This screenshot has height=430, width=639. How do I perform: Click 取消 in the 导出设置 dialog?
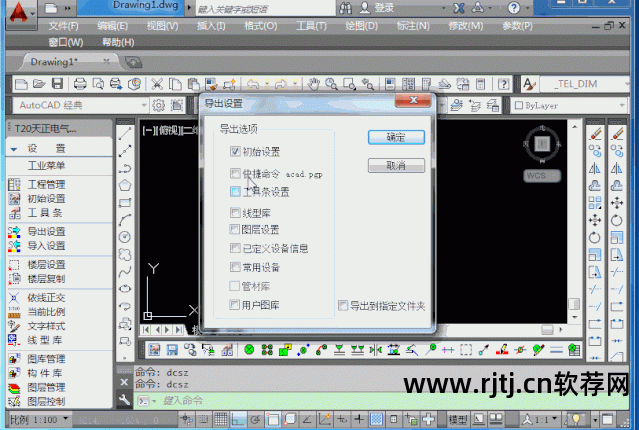click(396, 165)
